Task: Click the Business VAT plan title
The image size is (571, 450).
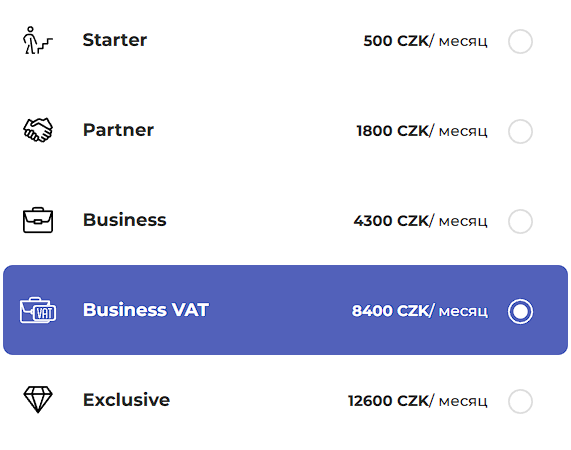Action: (146, 310)
